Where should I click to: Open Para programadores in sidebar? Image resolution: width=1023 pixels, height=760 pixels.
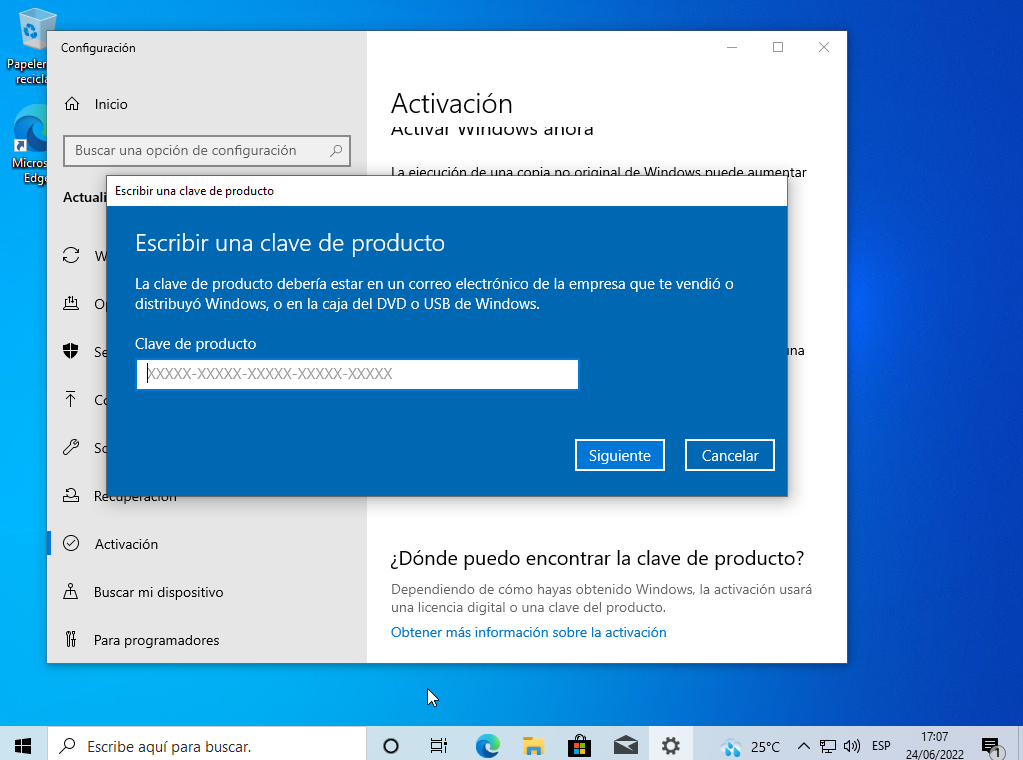point(207,640)
